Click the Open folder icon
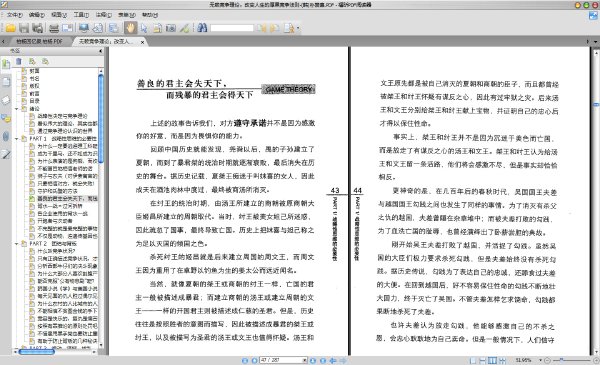Image resolution: width=600 pixels, height=365 pixels. pos(11,28)
